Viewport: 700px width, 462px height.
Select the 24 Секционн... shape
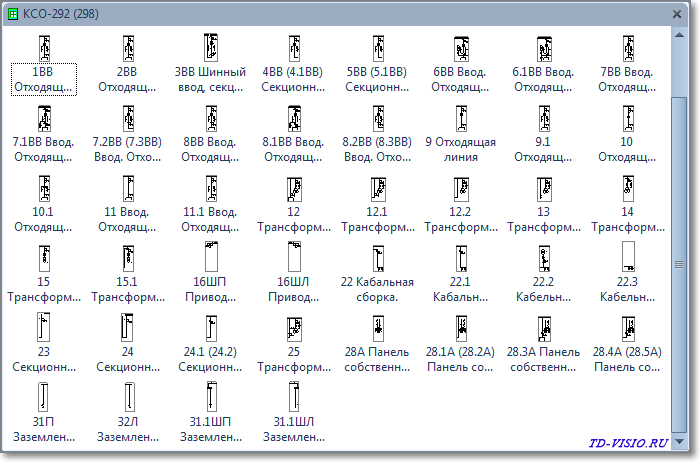(127, 344)
